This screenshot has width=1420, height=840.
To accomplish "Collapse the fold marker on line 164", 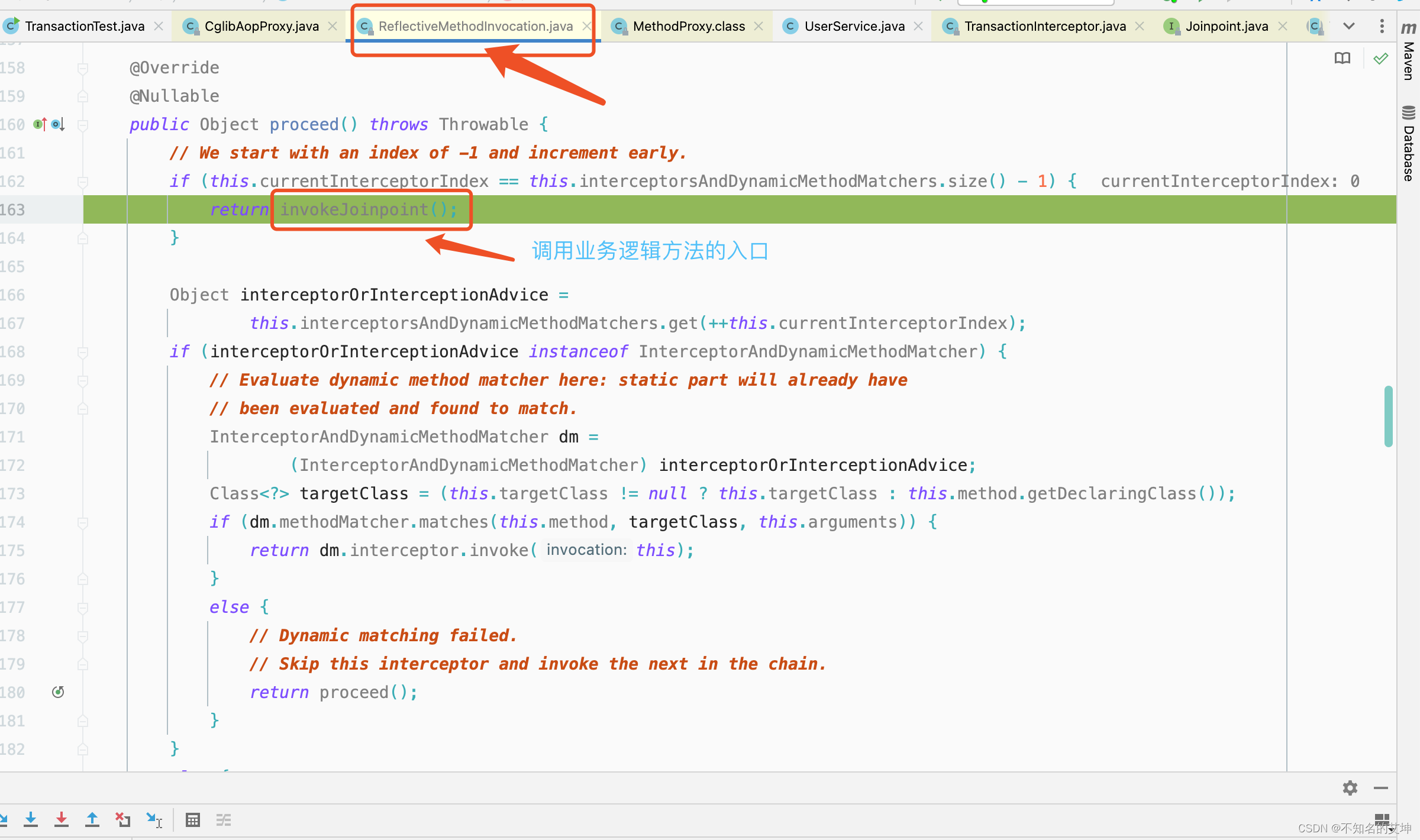I will [83, 238].
